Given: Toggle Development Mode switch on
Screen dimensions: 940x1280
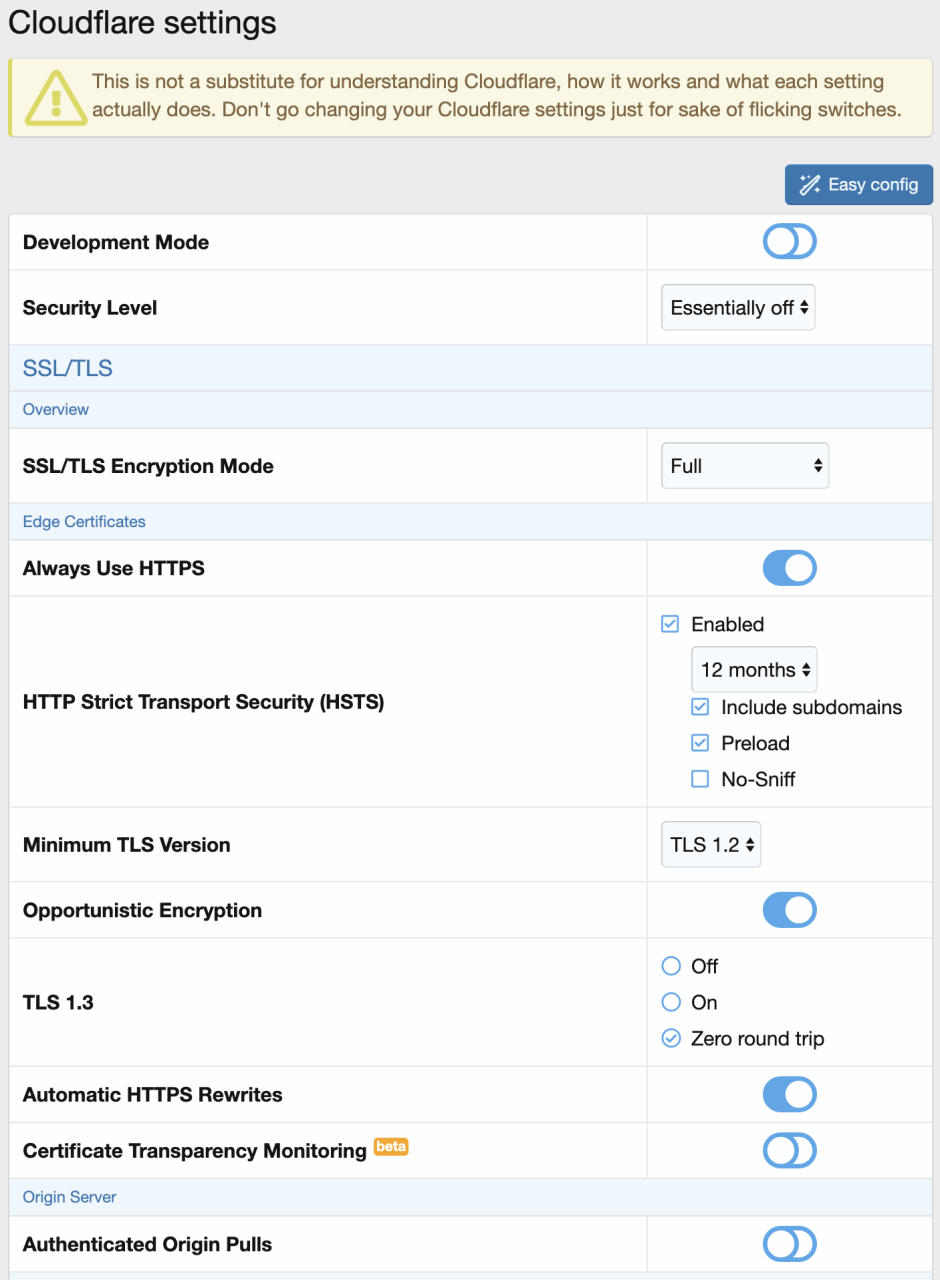Looking at the screenshot, I should click(x=789, y=242).
